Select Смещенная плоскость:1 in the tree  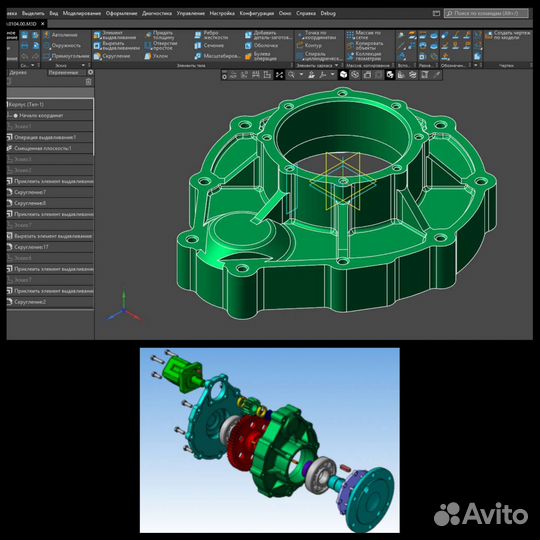coord(50,148)
